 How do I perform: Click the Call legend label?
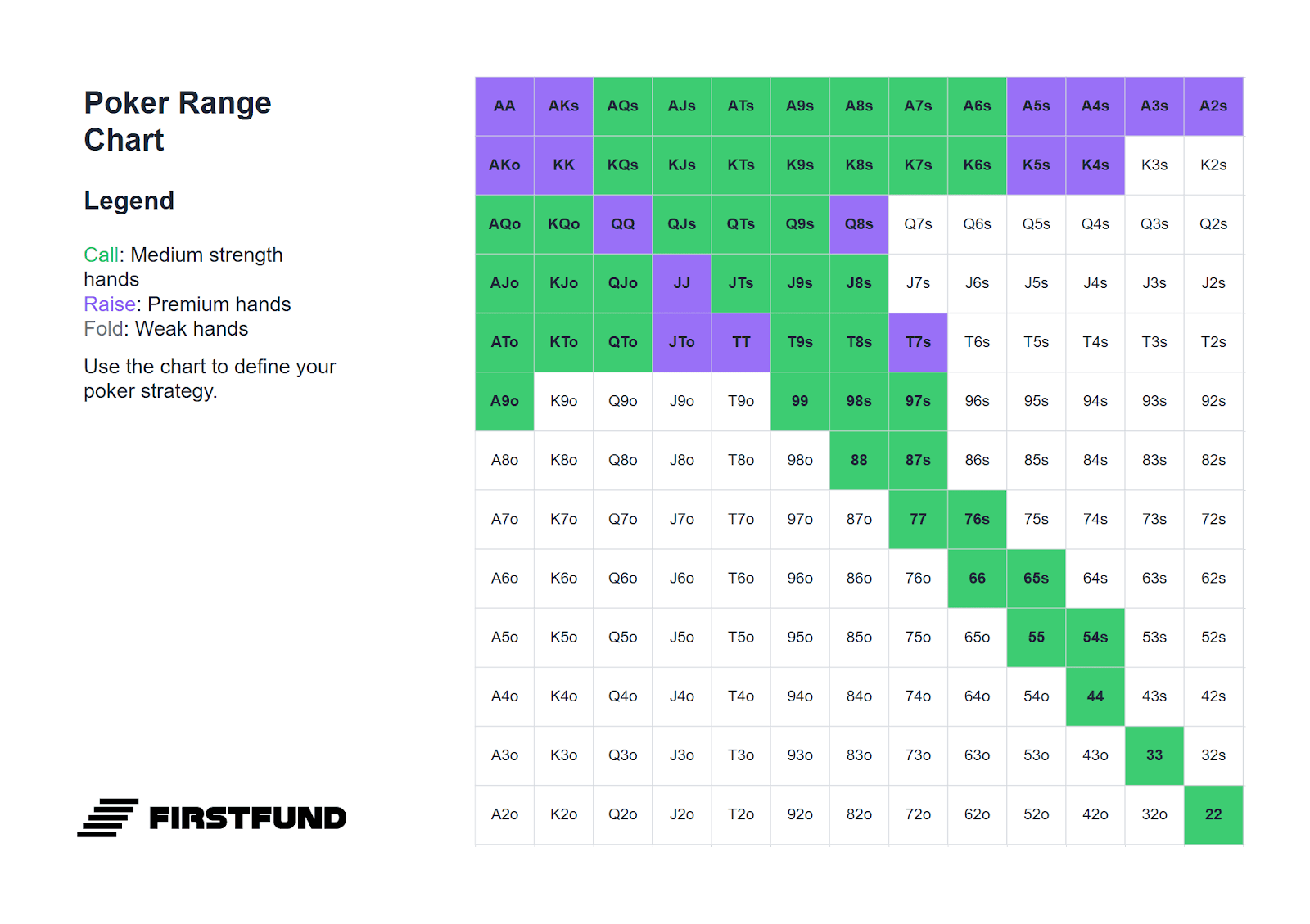pos(102,255)
